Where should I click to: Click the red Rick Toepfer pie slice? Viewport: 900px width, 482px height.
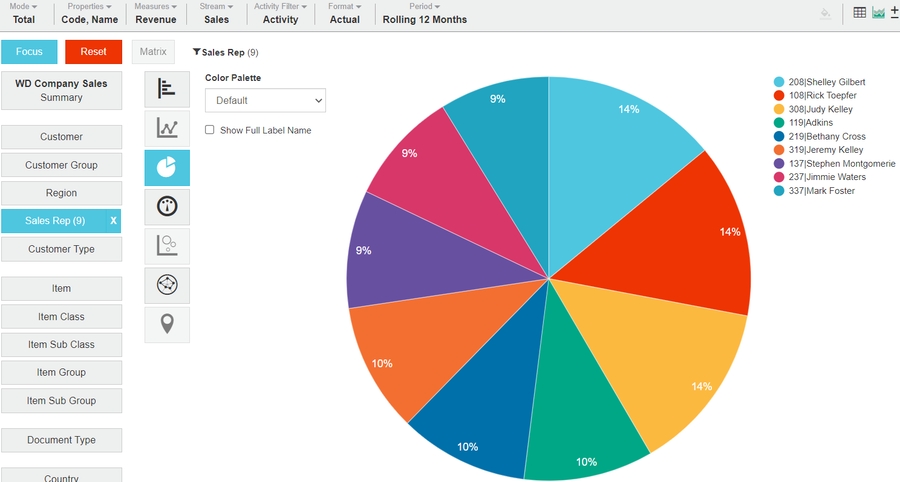[x=690, y=240]
